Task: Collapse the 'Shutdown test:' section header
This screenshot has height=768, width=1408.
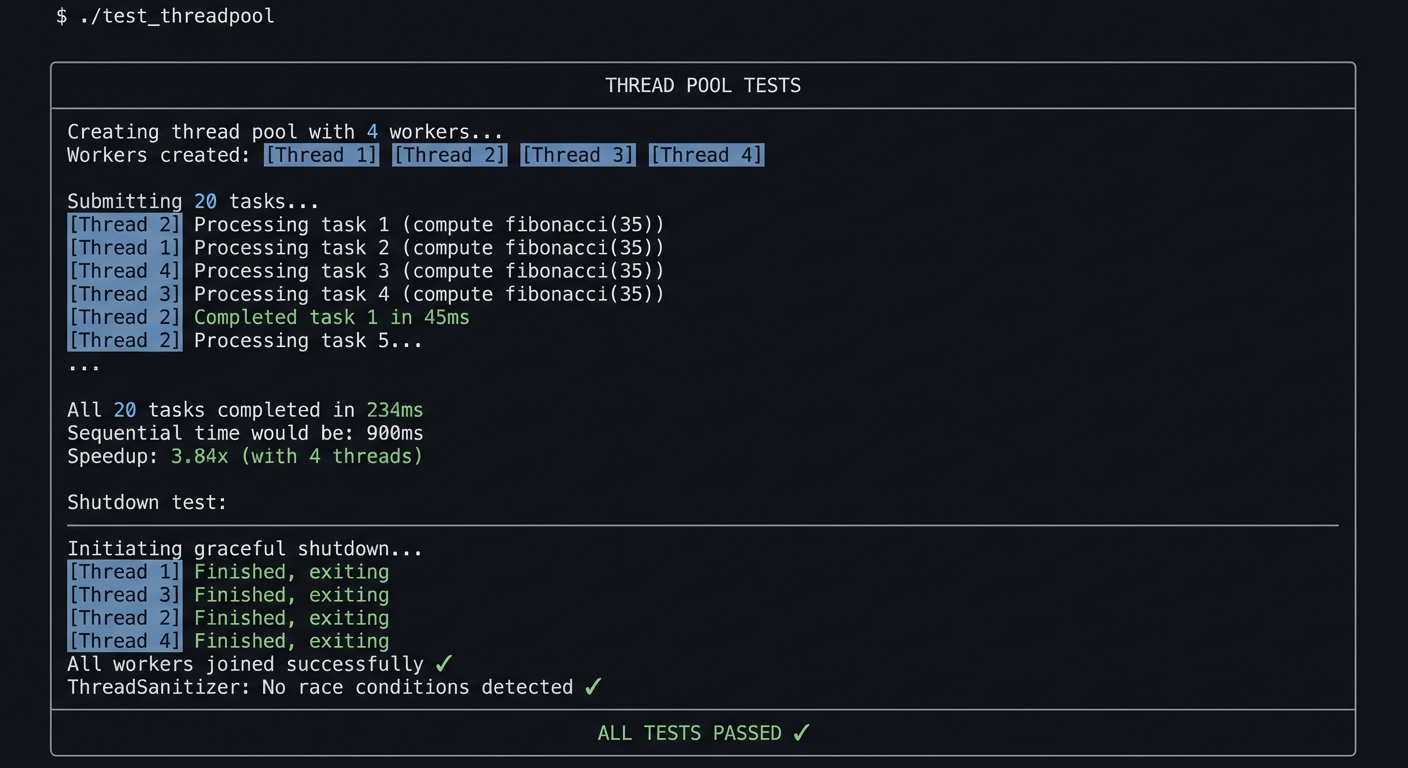Action: tap(147, 502)
